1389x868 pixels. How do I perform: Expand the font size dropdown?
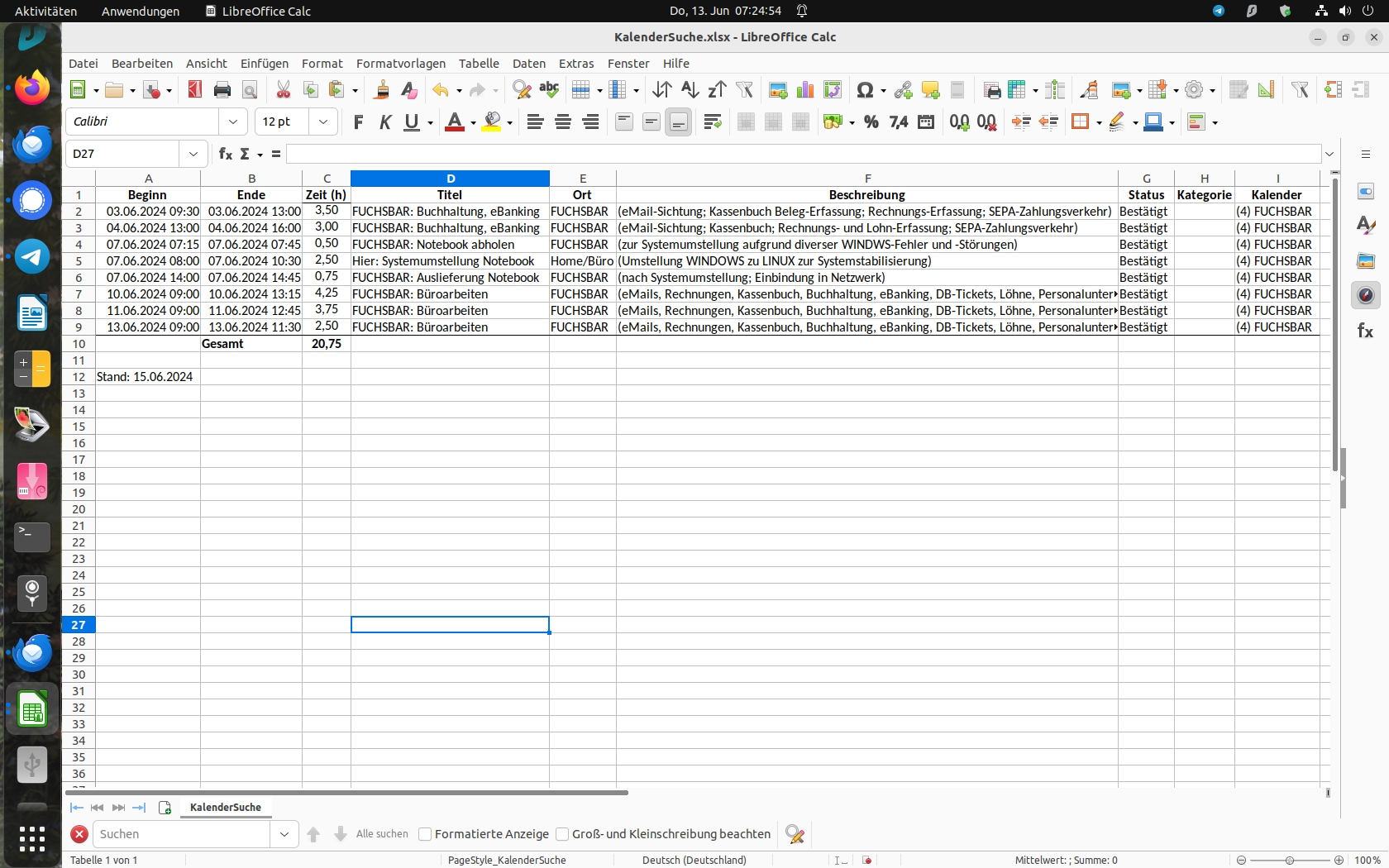(x=323, y=122)
